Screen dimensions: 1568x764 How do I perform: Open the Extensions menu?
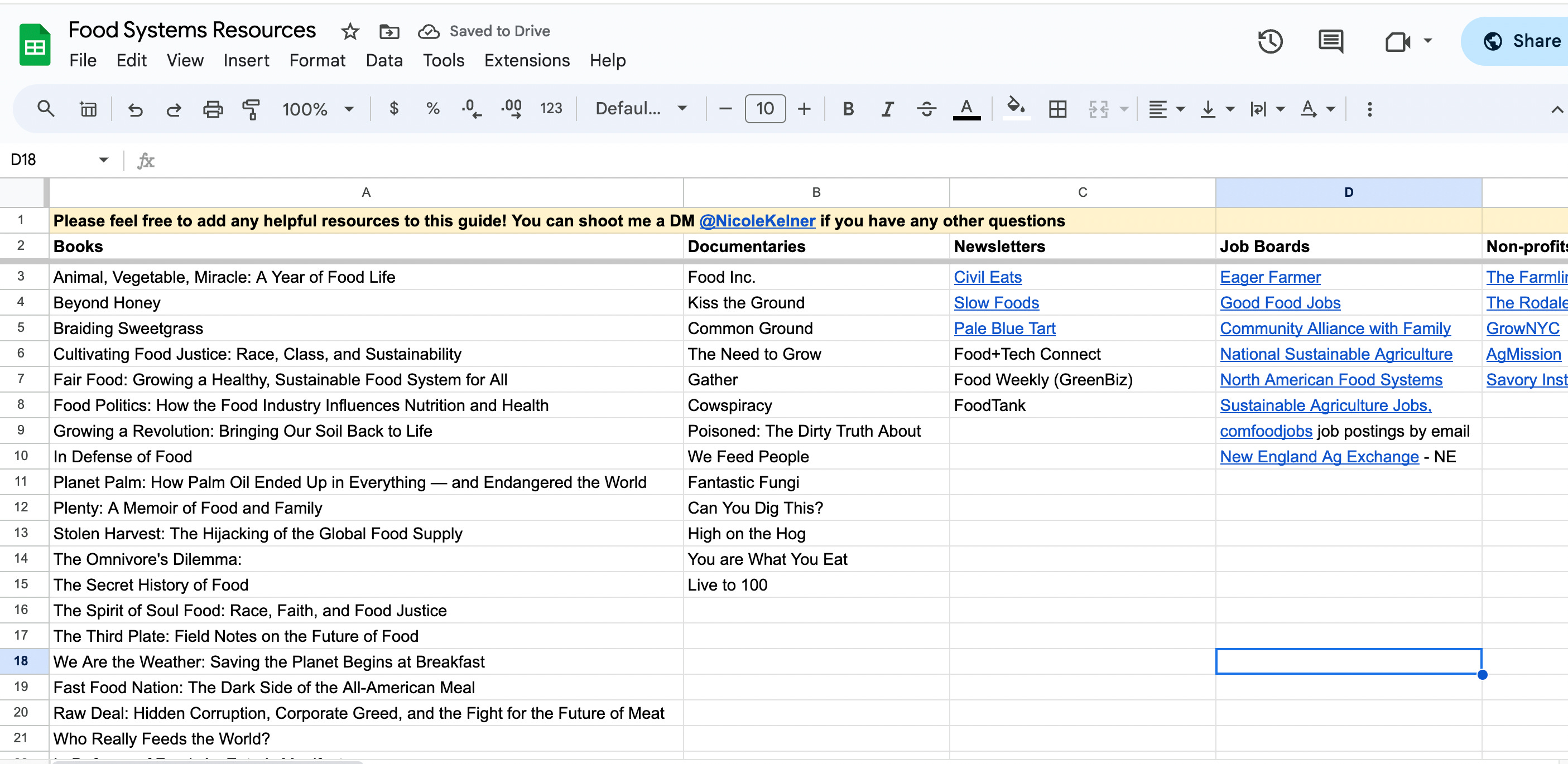[x=527, y=60]
